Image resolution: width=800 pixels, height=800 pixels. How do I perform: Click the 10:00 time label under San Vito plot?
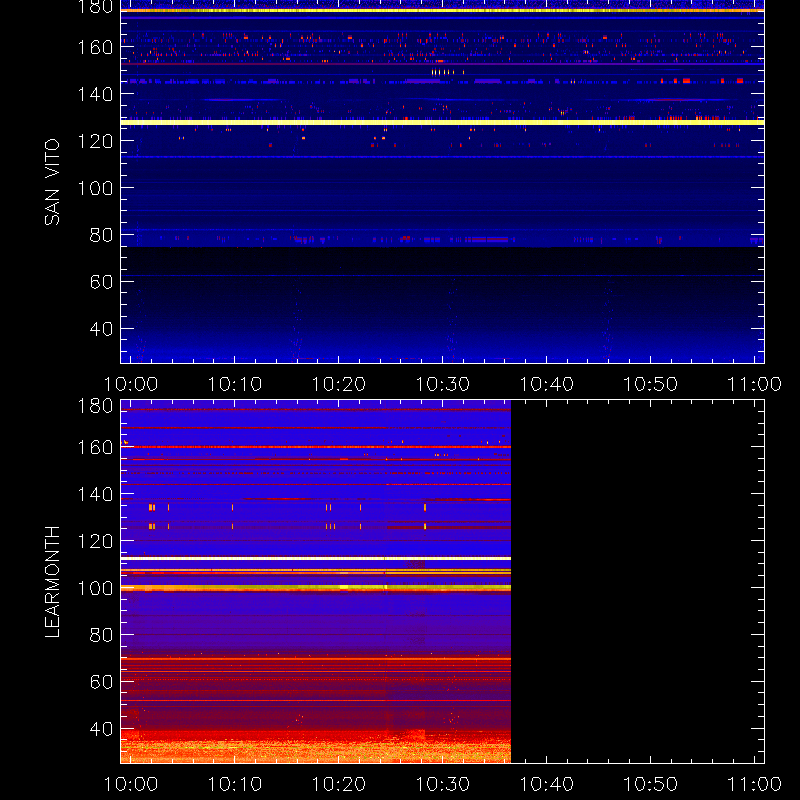coord(131,384)
